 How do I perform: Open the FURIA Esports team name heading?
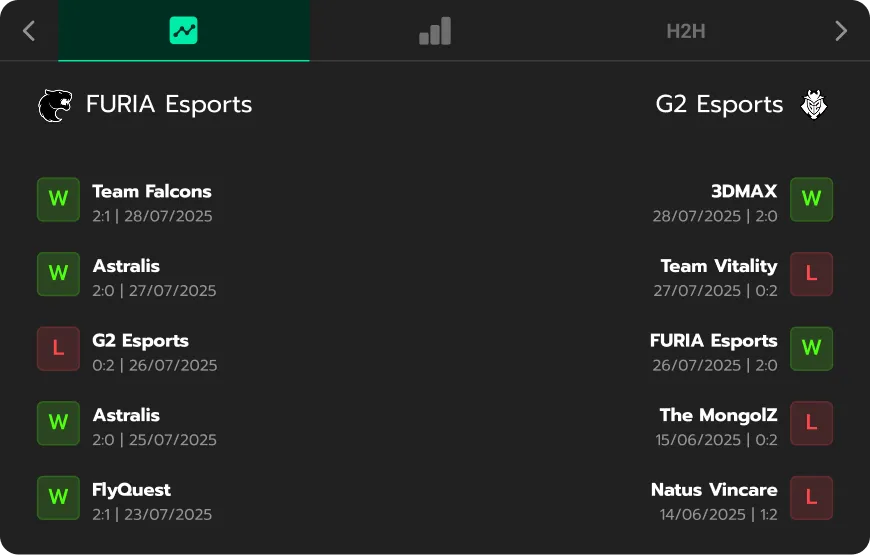click(169, 105)
